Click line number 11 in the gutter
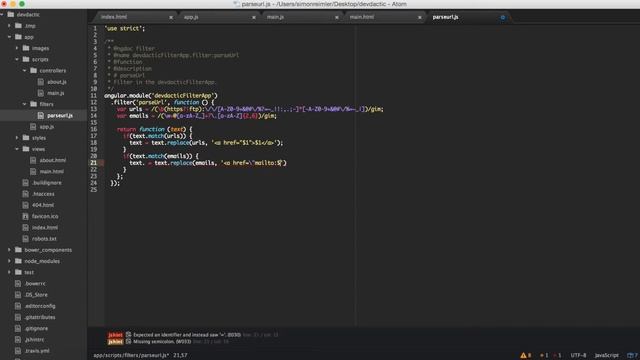The image size is (640, 360). [93, 96]
